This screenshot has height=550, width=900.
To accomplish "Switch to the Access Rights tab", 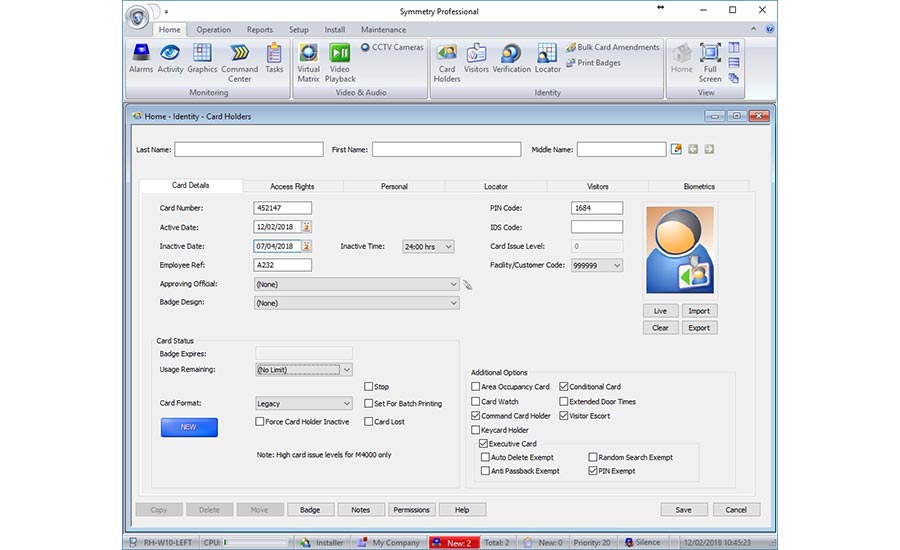I will (x=292, y=186).
